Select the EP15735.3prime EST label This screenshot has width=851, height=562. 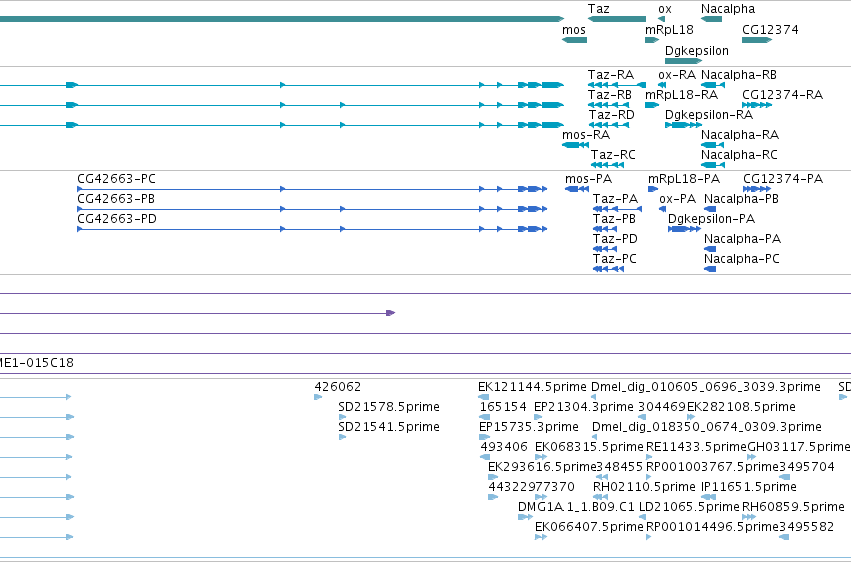(x=529, y=427)
